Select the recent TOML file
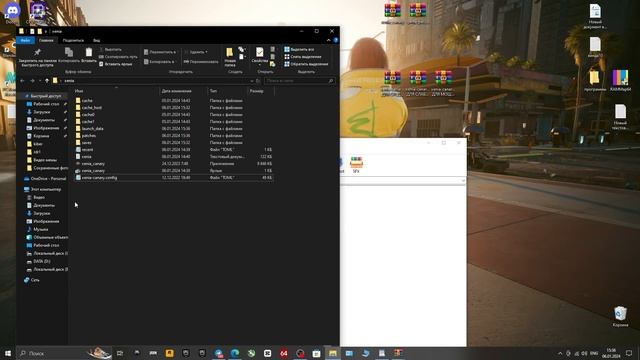Image resolution: width=640 pixels, height=360 pixels. click(173, 150)
